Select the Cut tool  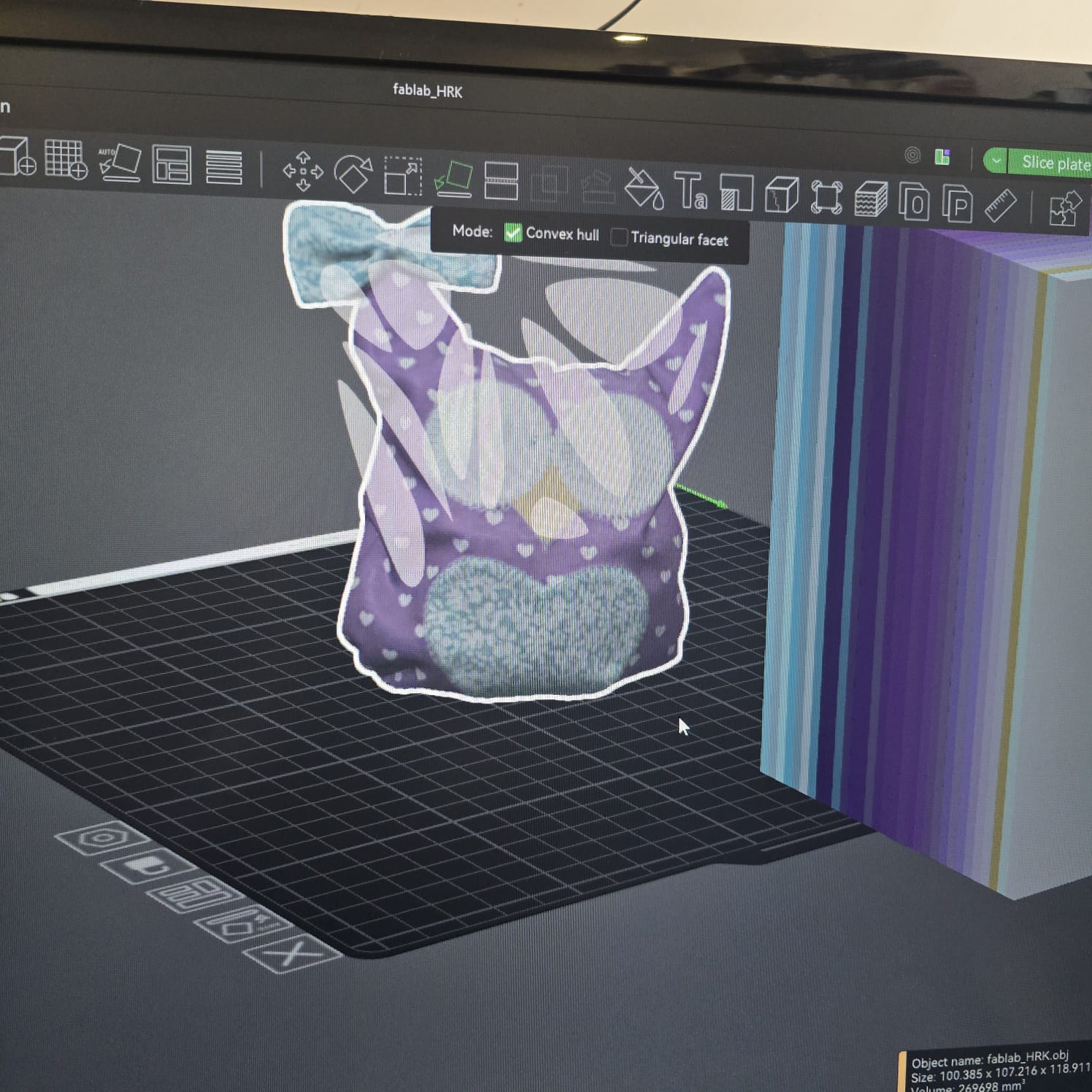[x=501, y=180]
